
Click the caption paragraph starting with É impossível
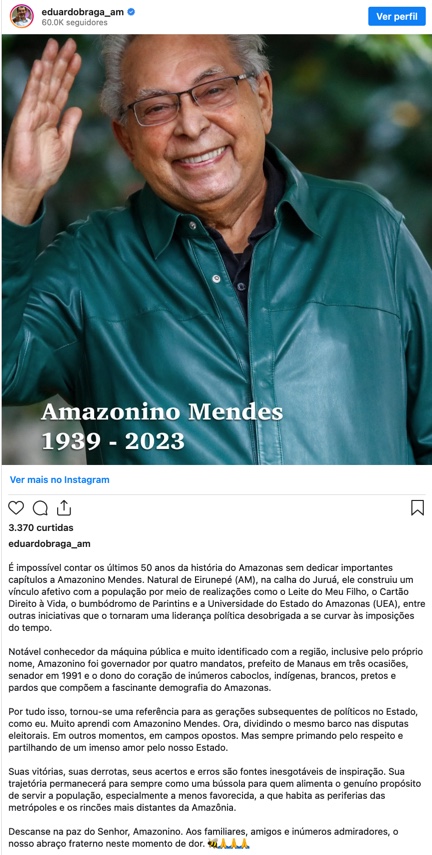[x=214, y=598]
